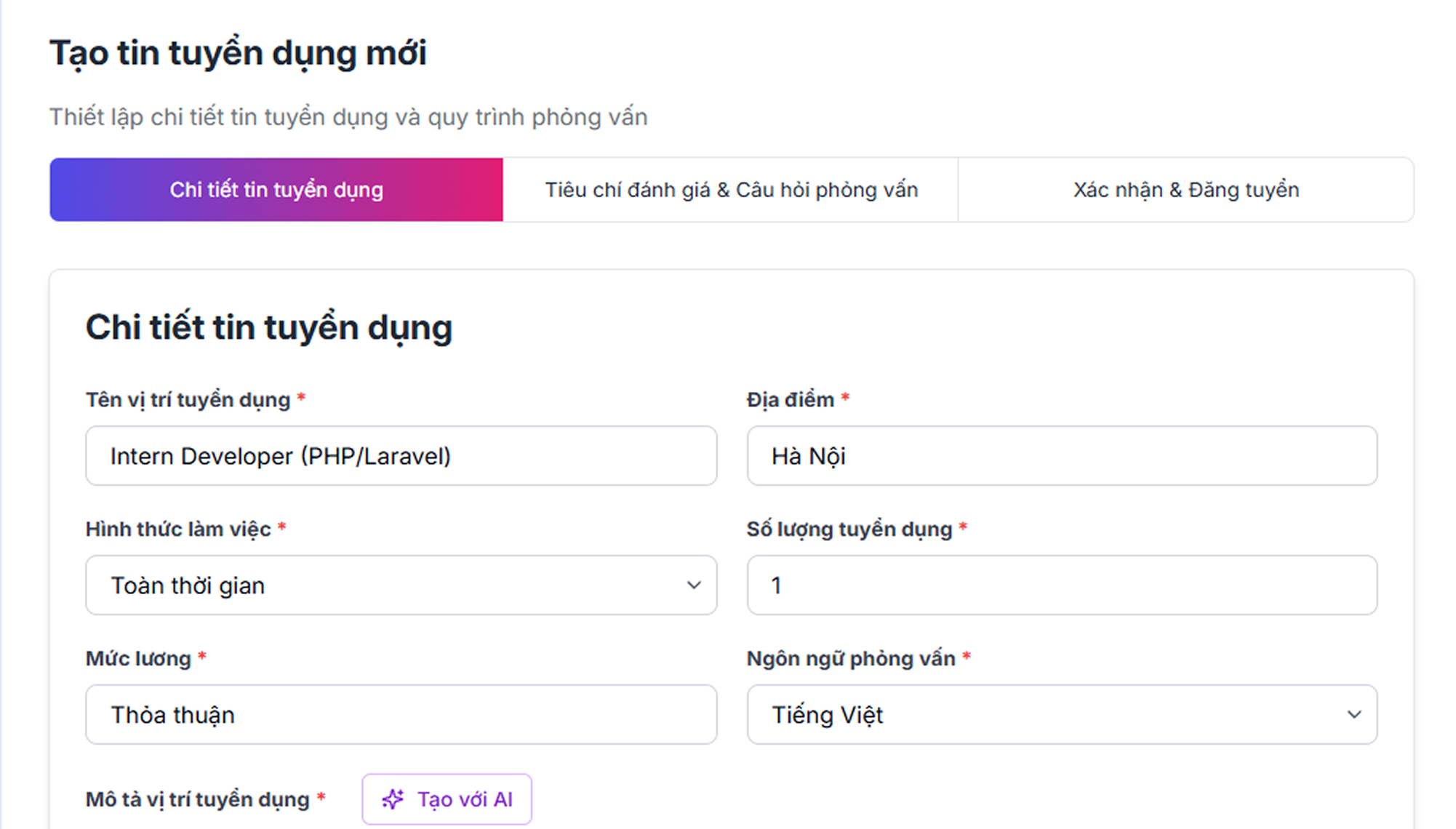This screenshot has width=1456, height=829.
Task: Click the sparkle icon in Tạo với AI
Action: tap(393, 799)
